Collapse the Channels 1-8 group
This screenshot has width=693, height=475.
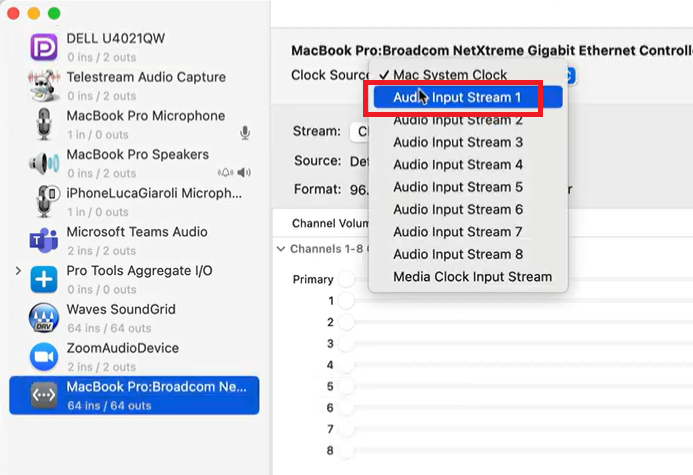tap(281, 249)
